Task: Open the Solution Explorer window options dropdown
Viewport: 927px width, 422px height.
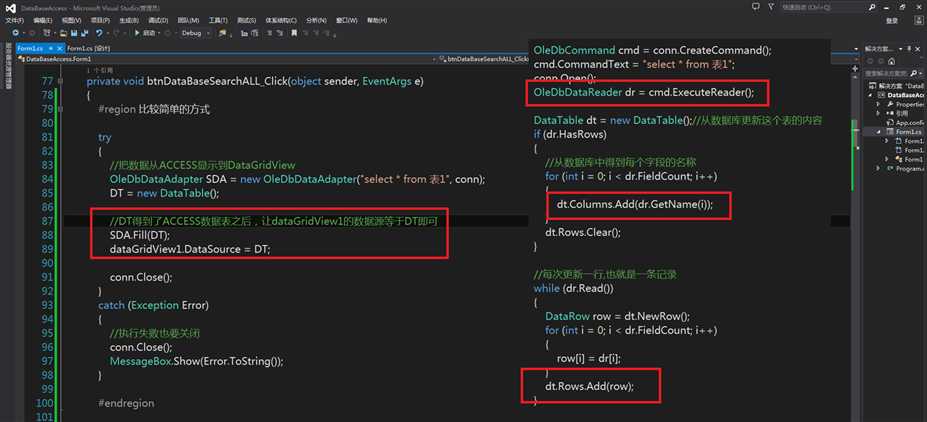Action: pos(900,48)
